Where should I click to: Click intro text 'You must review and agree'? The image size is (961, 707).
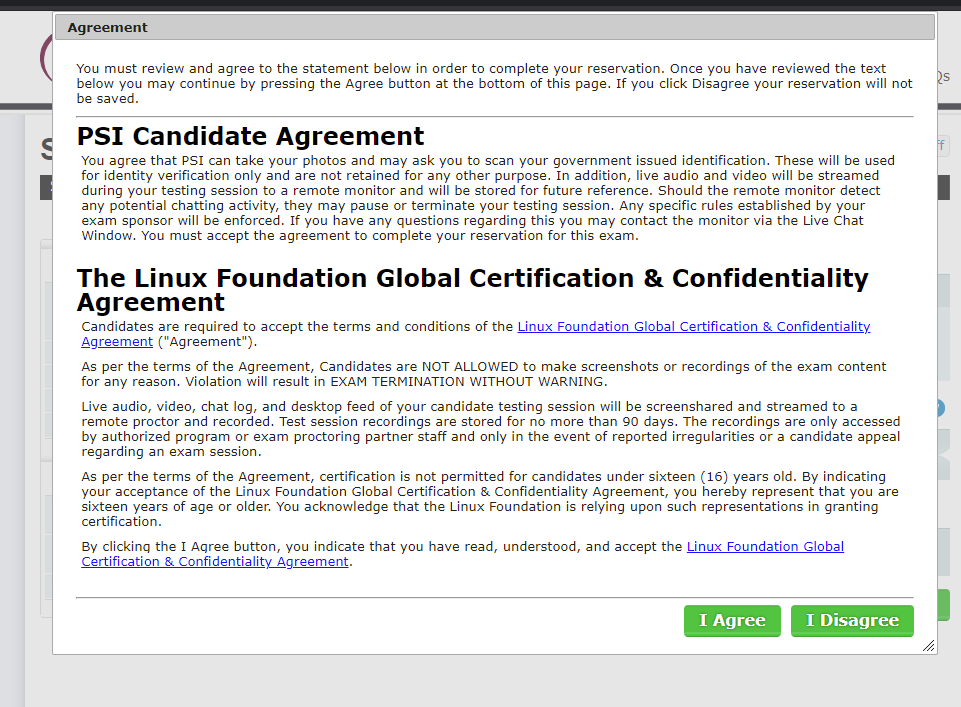coord(495,83)
